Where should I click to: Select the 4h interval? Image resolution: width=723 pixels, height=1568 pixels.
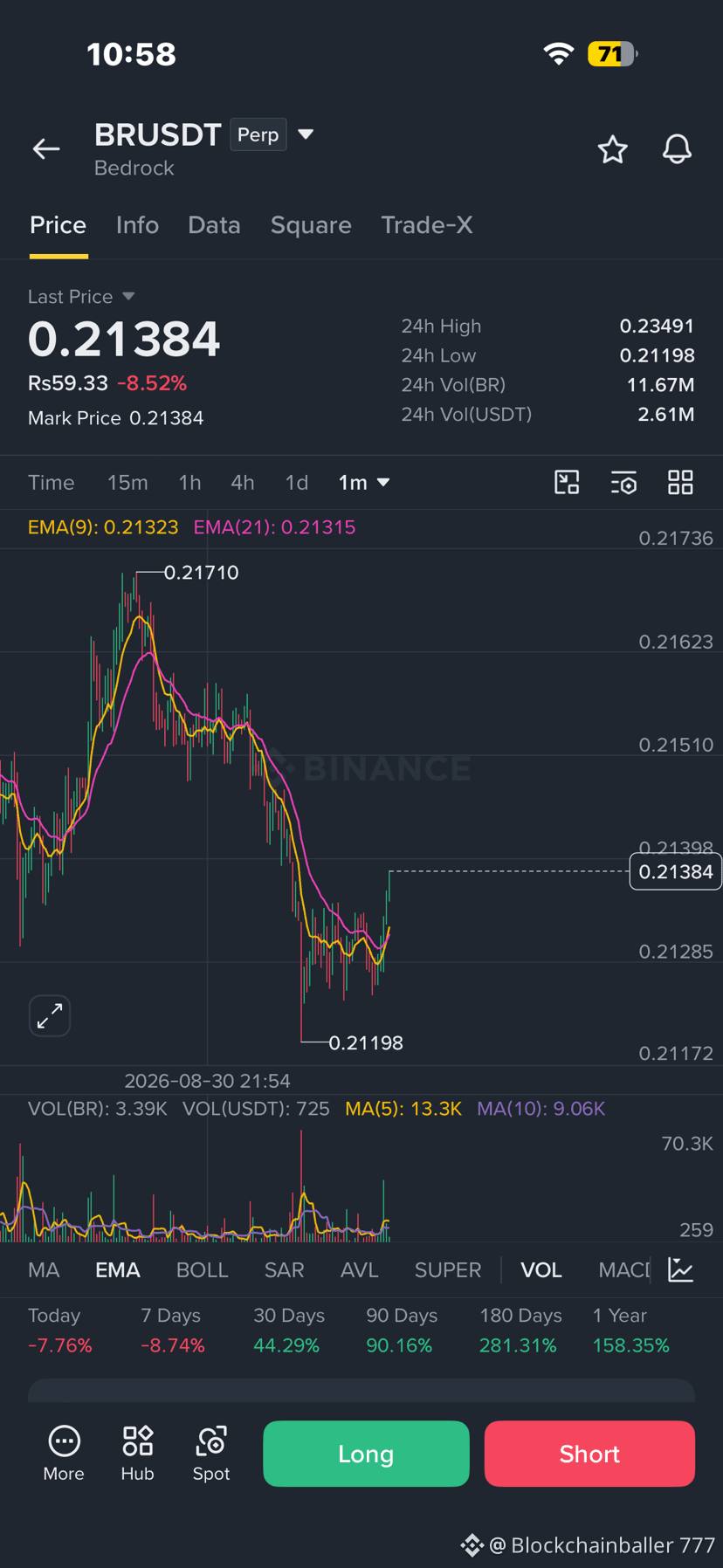[x=243, y=483]
